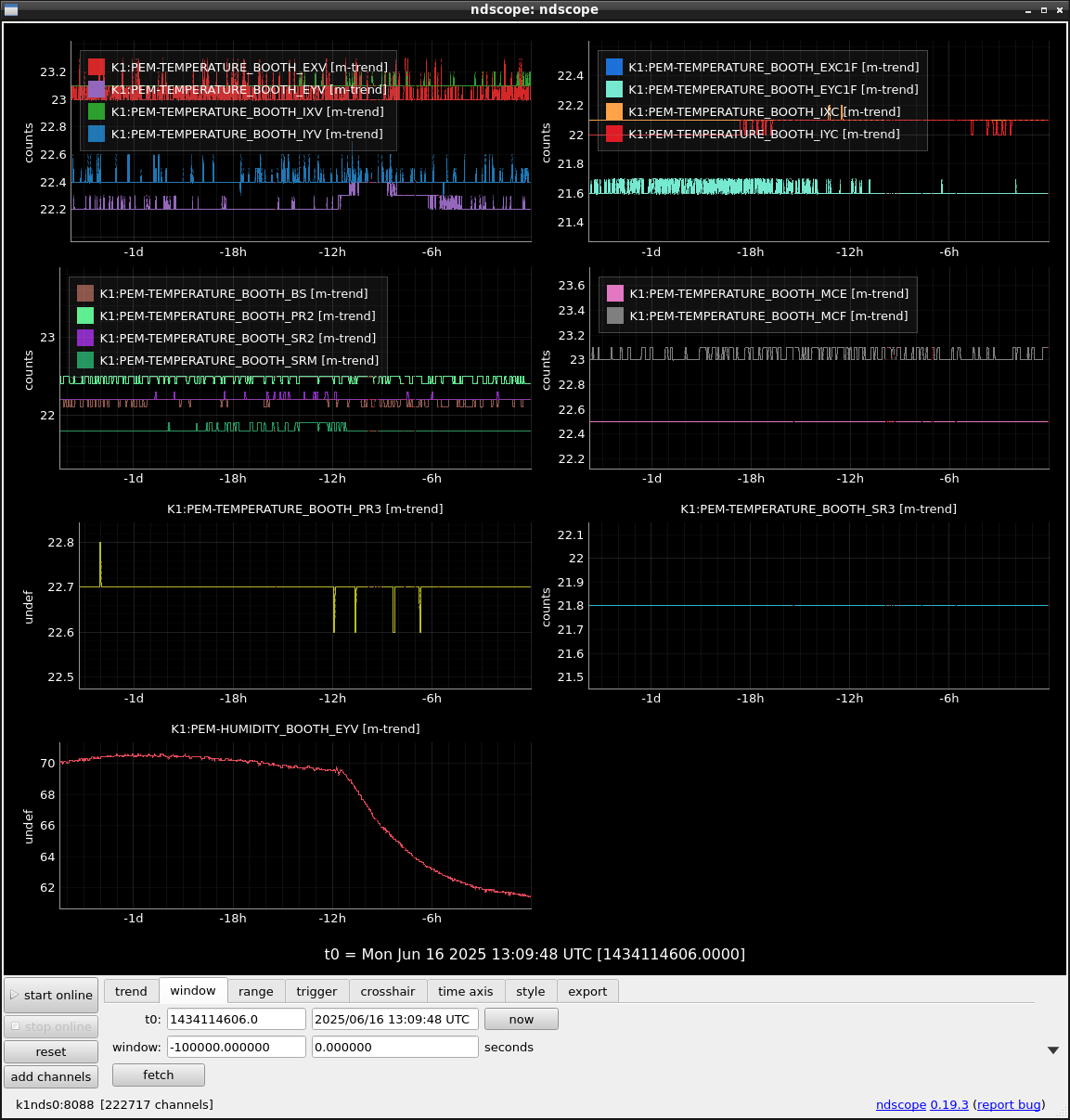Viewport: 1070px width, 1120px height.
Task: Click the orange BOOTH_IXC legend swatch
Action: click(x=614, y=111)
